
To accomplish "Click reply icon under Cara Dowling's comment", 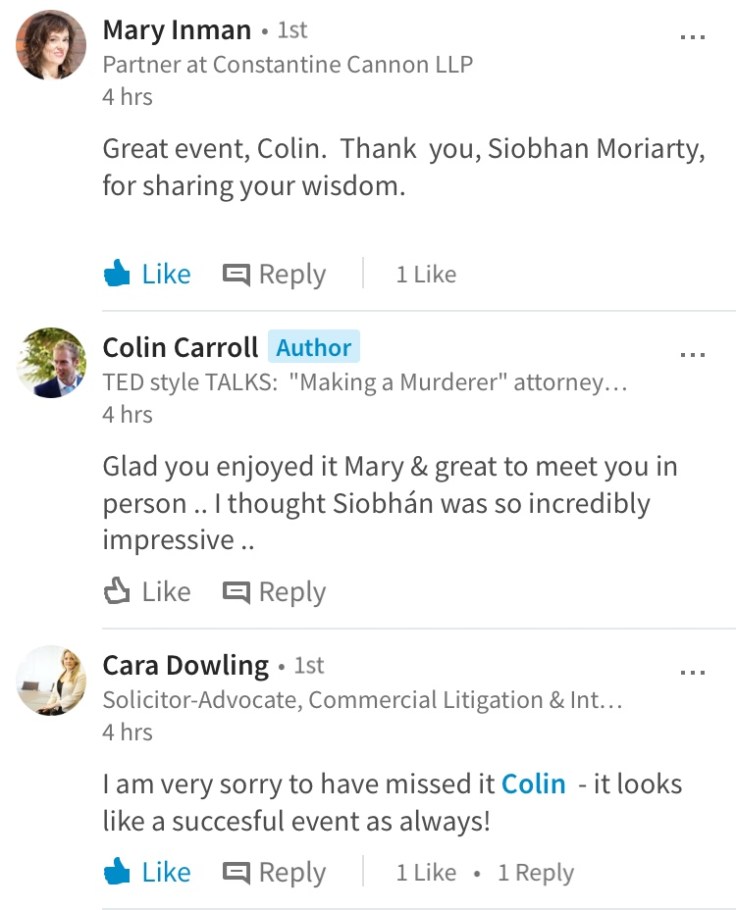I will click(236, 872).
